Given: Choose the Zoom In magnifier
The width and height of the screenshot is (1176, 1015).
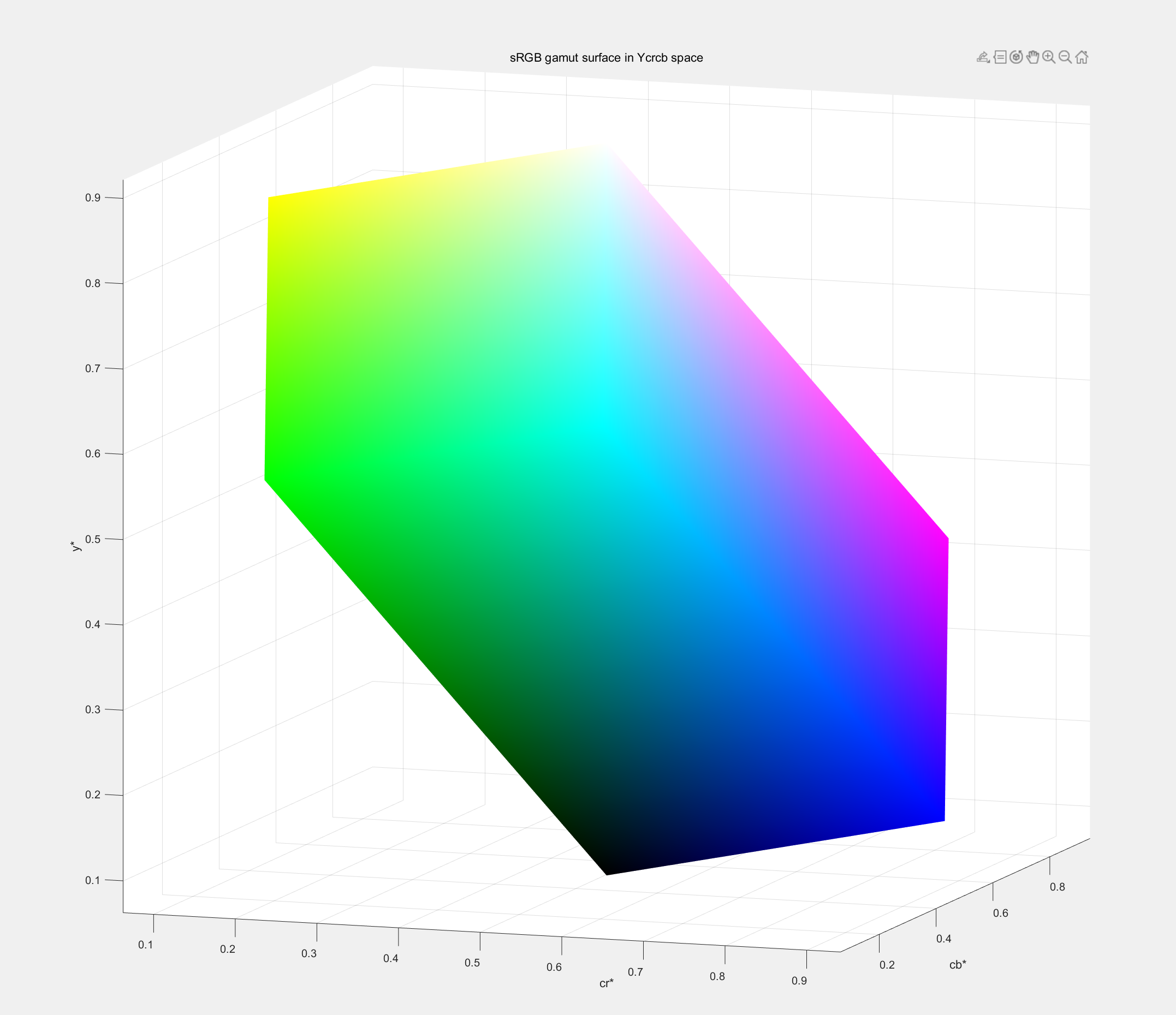Looking at the screenshot, I should pyautogui.click(x=1049, y=57).
